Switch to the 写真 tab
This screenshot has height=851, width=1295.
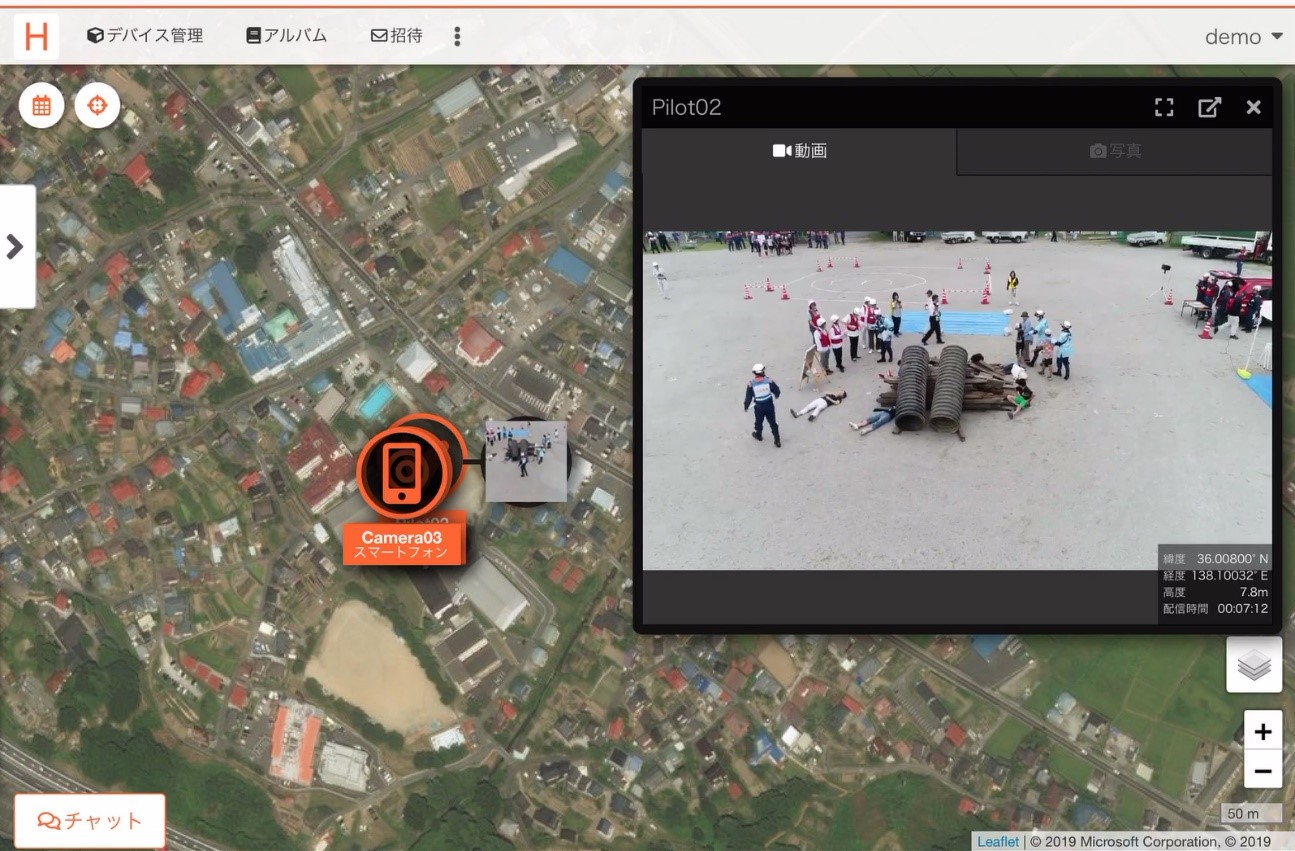click(1115, 151)
